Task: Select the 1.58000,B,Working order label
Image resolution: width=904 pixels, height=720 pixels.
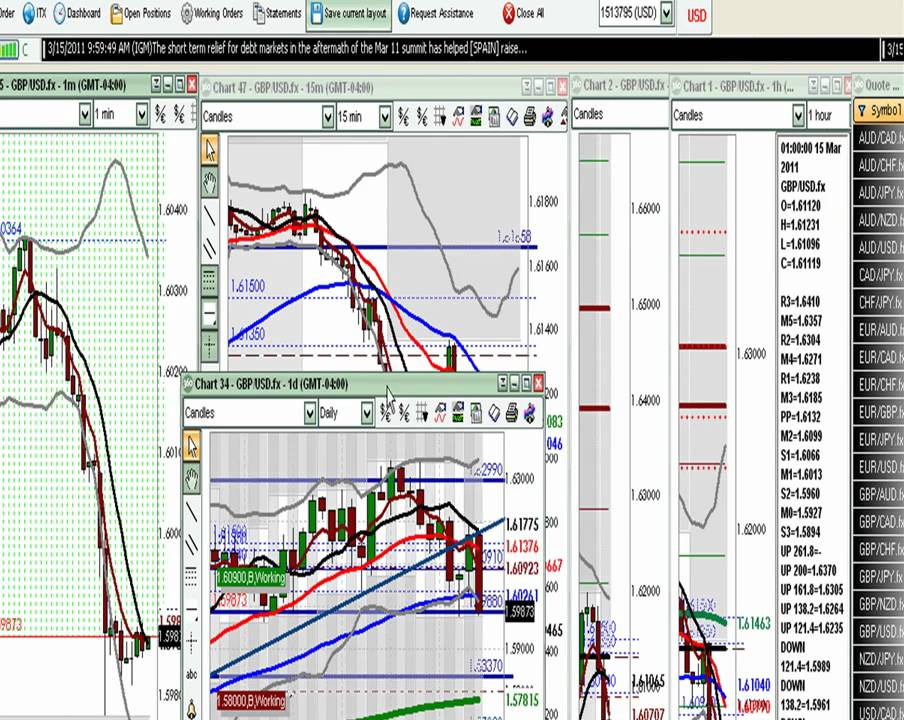Action: click(x=251, y=700)
